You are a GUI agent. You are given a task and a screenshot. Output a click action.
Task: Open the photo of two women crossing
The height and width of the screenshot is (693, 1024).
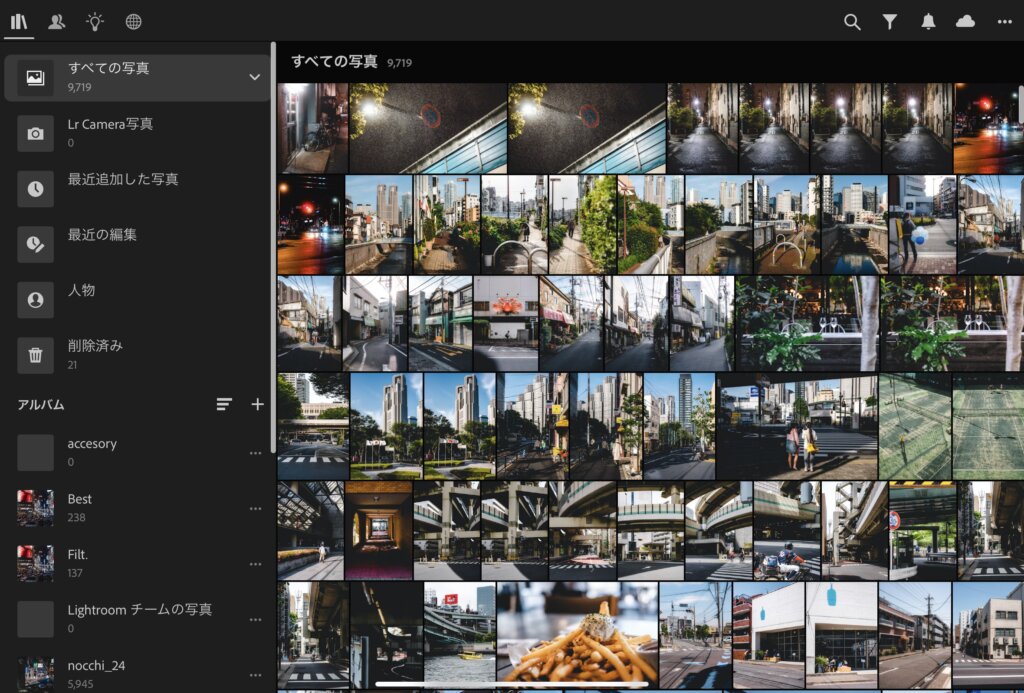click(797, 427)
